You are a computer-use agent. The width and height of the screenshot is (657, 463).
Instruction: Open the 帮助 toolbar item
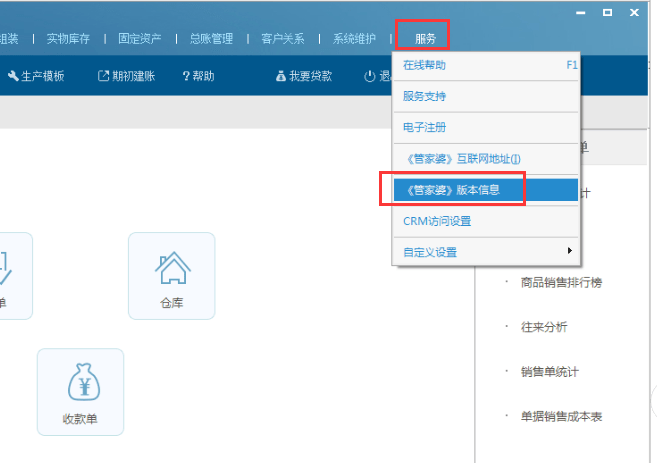(199, 76)
